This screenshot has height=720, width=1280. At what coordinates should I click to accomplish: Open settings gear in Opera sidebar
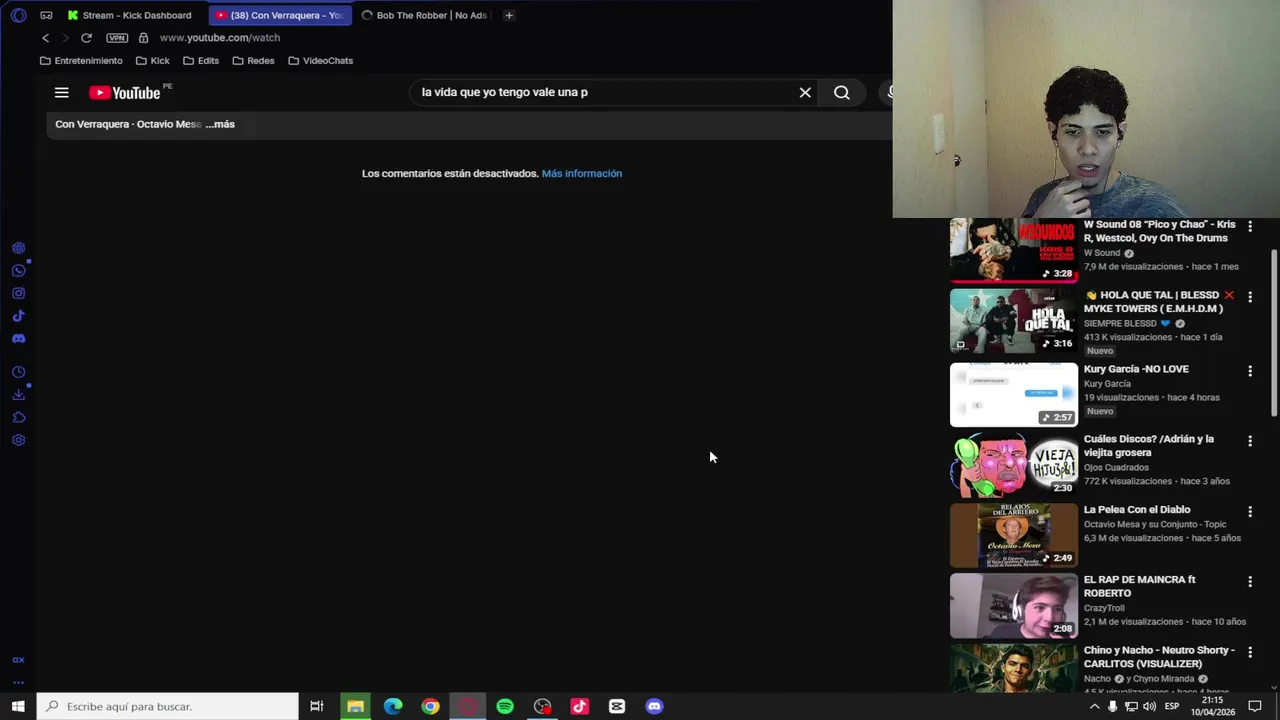click(x=18, y=440)
